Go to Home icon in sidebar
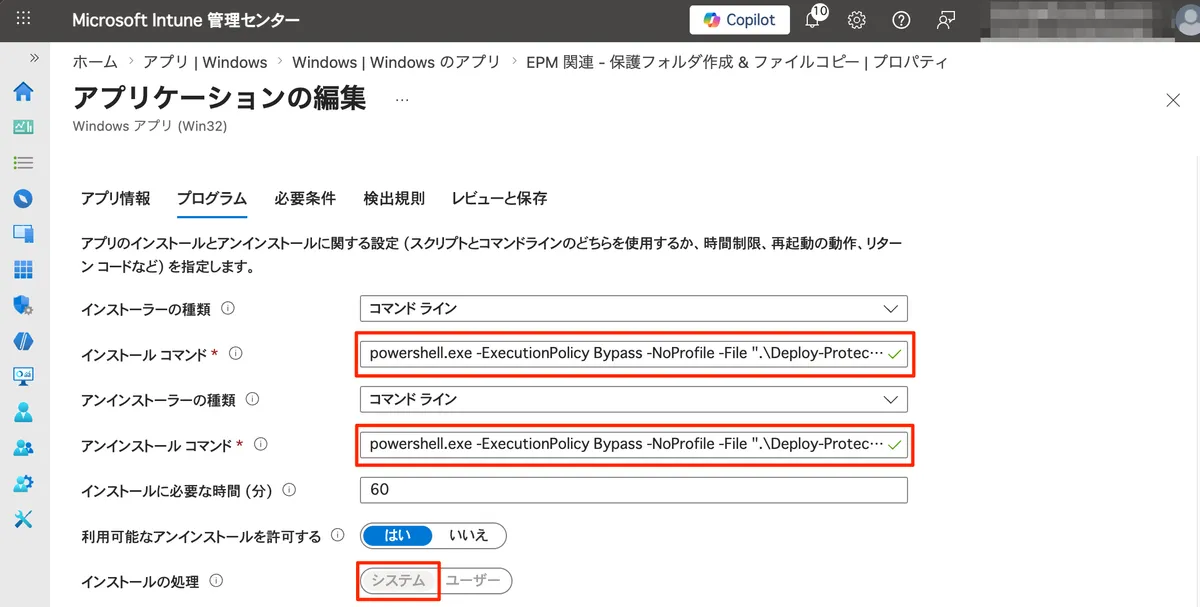 click(x=23, y=92)
